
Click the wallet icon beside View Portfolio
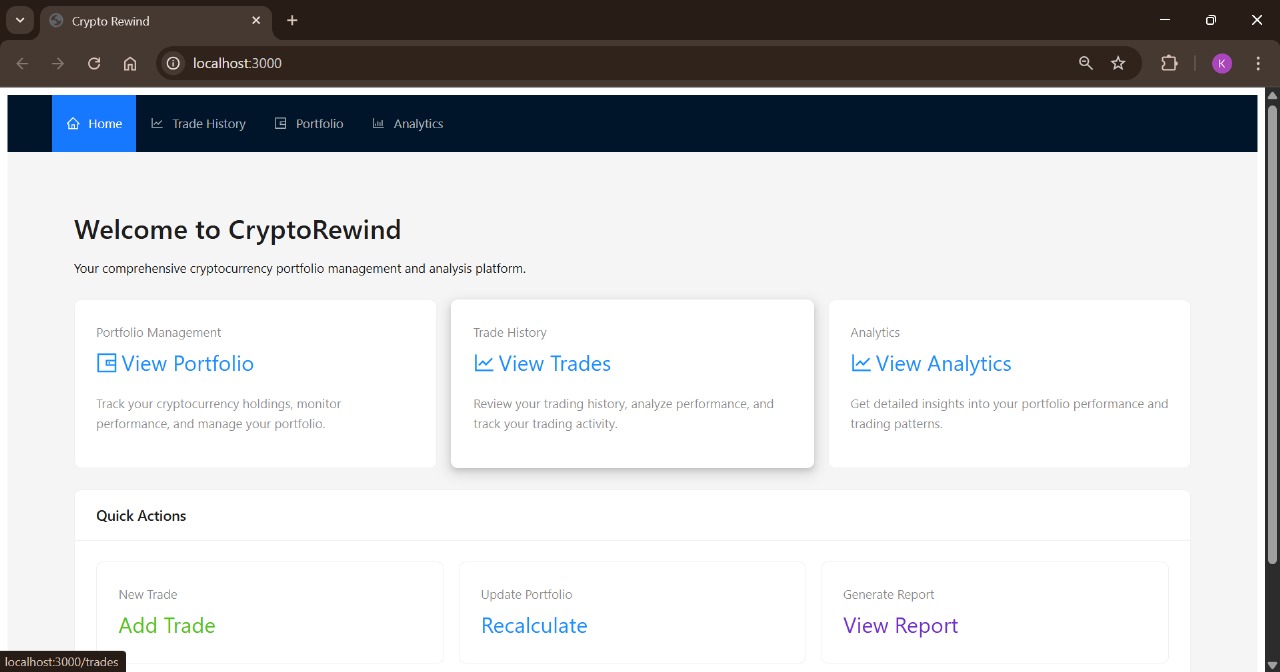106,363
